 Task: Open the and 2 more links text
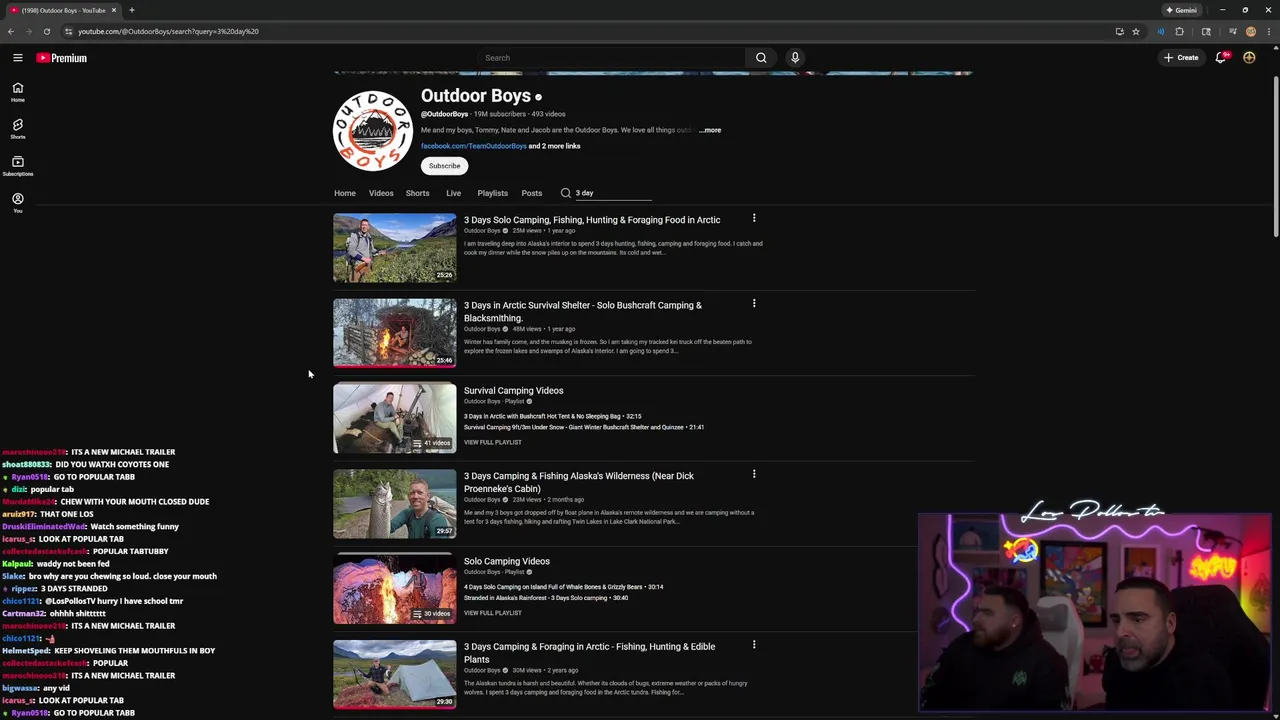(x=554, y=146)
